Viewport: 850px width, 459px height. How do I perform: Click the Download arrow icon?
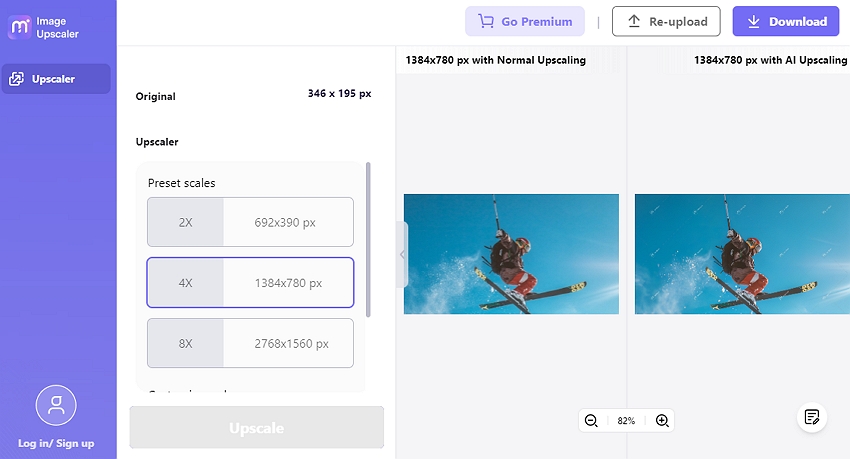[x=752, y=21]
